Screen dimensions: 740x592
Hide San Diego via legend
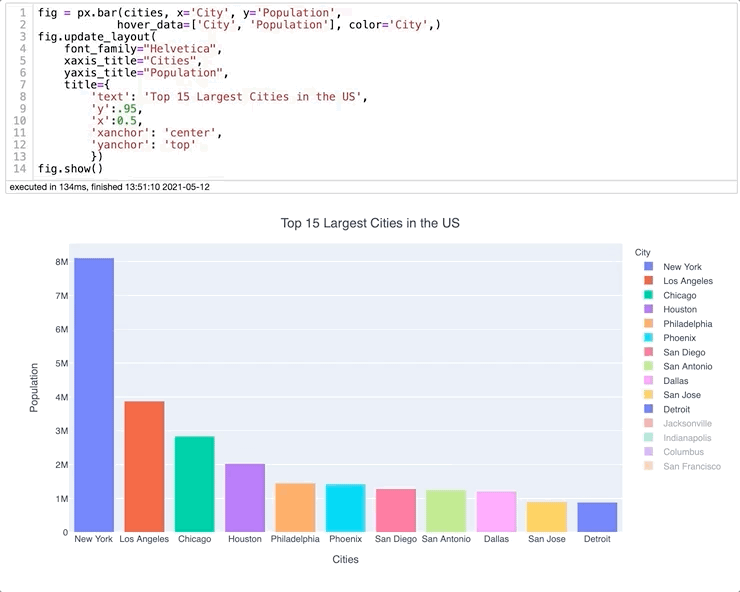pyautogui.click(x=675, y=352)
